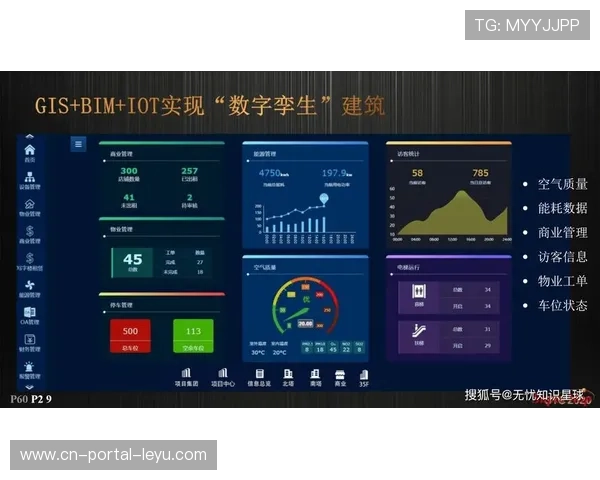Image resolution: width=600 pixels, height=480 pixels.
Task: Open 设备管理 from the sidebar
Action: (x=29, y=177)
